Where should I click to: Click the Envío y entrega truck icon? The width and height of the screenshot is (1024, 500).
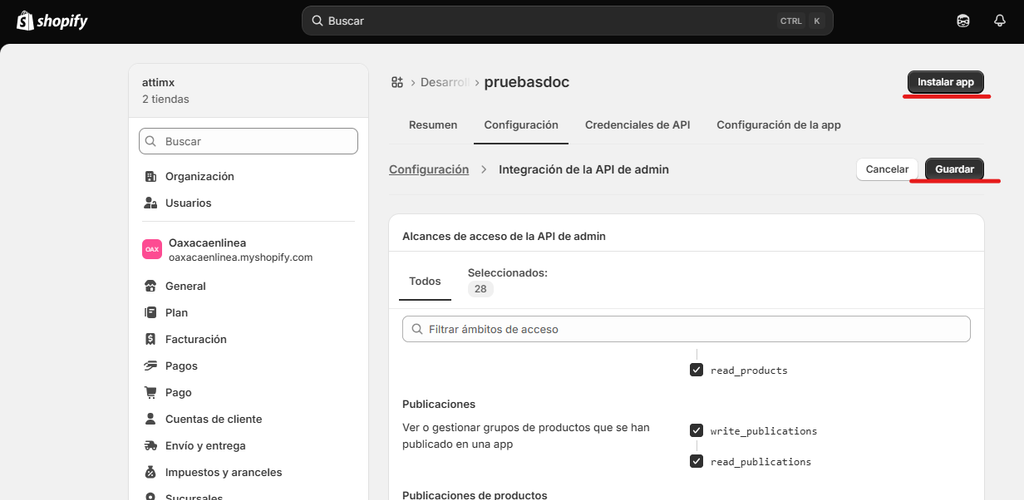[x=150, y=446]
